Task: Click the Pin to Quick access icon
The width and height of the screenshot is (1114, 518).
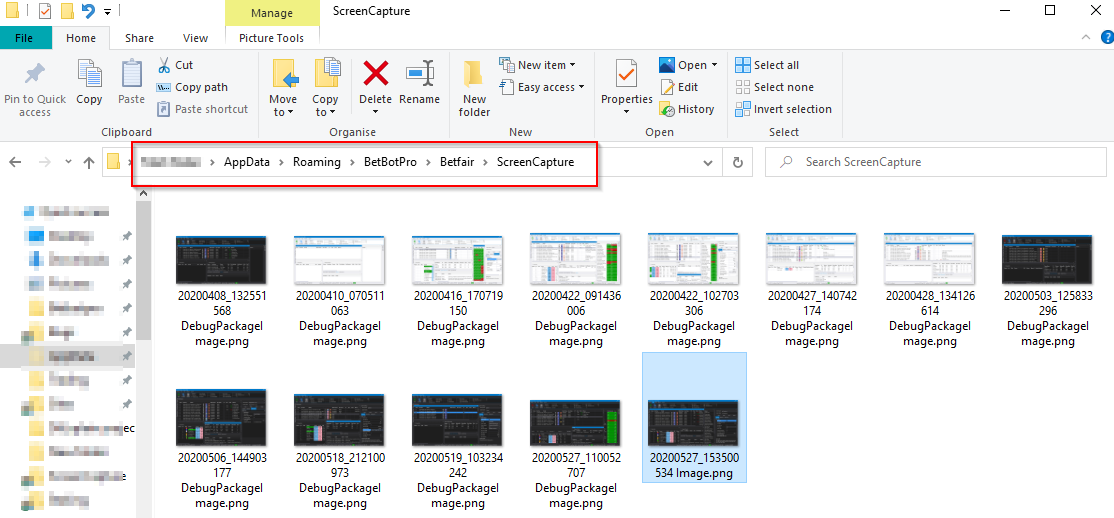Action: point(35,76)
